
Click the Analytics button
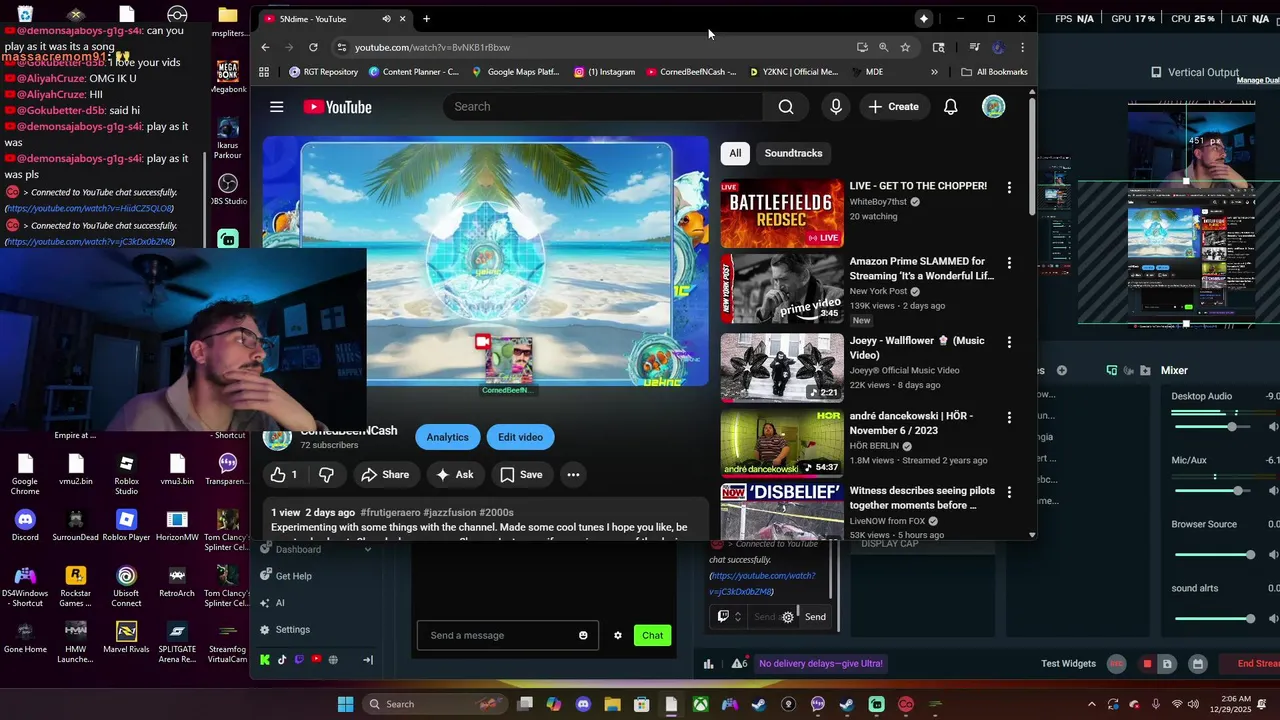447,437
